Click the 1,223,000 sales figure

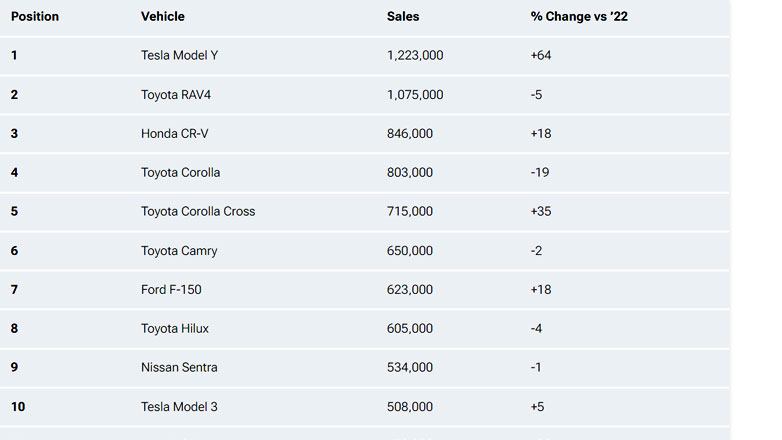(415, 56)
